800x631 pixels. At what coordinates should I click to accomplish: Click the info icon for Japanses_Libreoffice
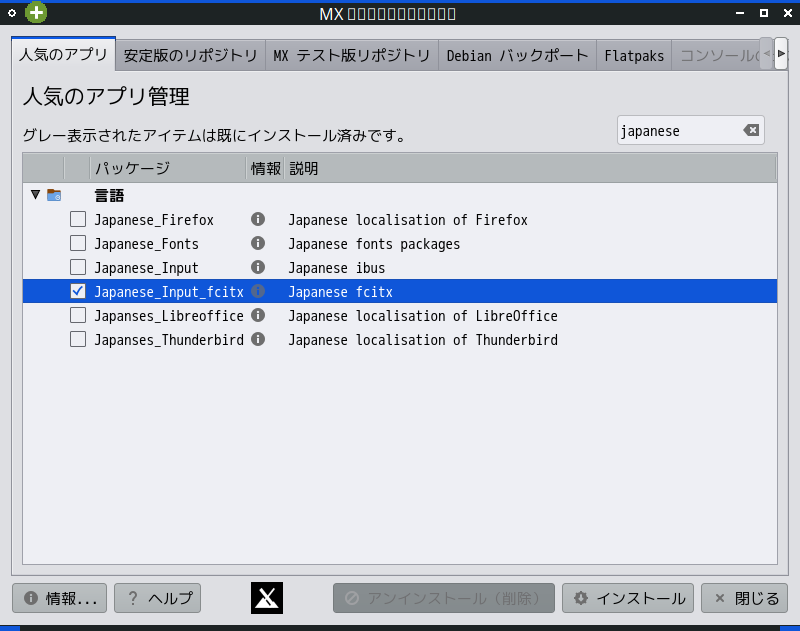tap(258, 315)
